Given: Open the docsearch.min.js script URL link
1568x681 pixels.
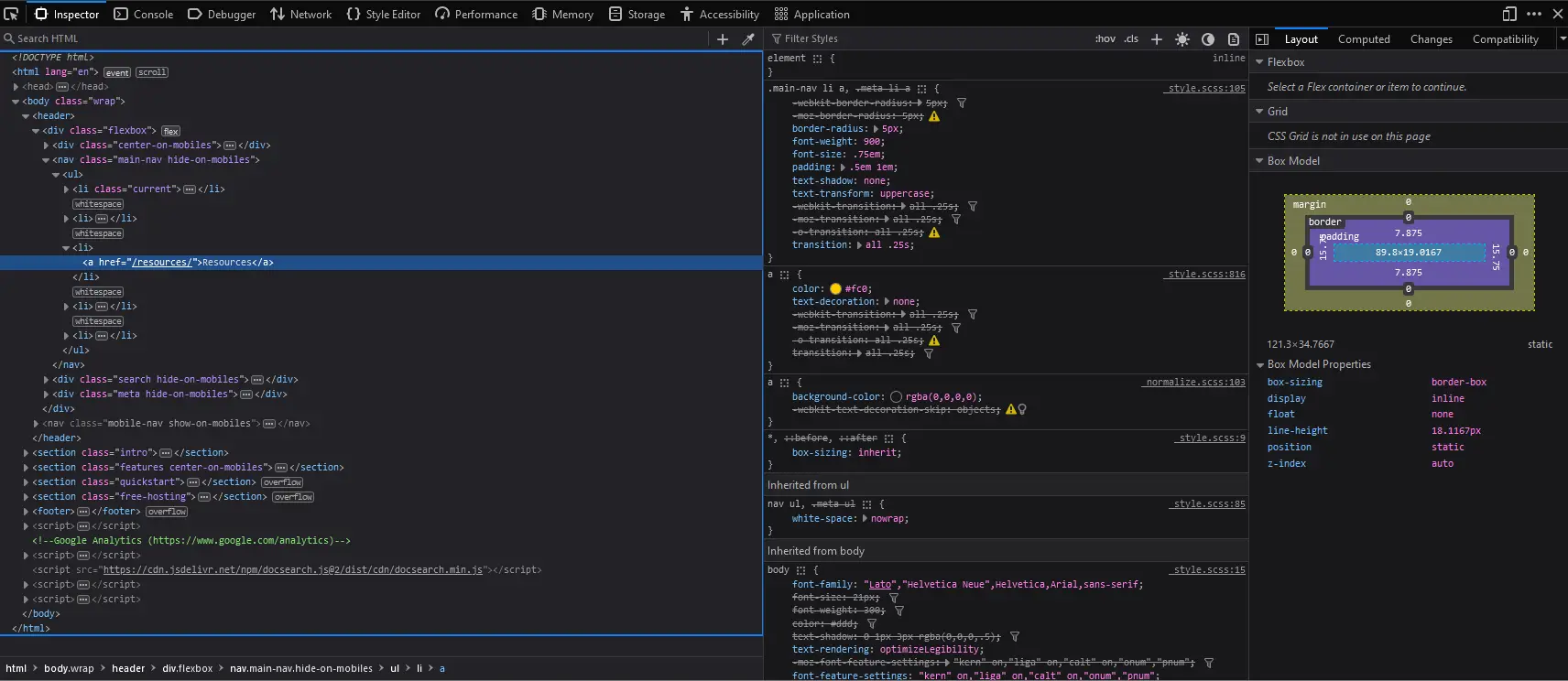Looking at the screenshot, I should (x=292, y=570).
